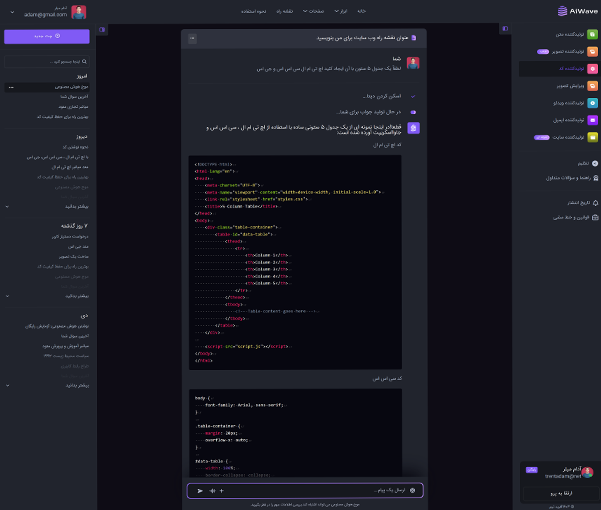Viewport: 601px width, 510px height.
Task: Click the AiWave logo
Action: [578, 11]
